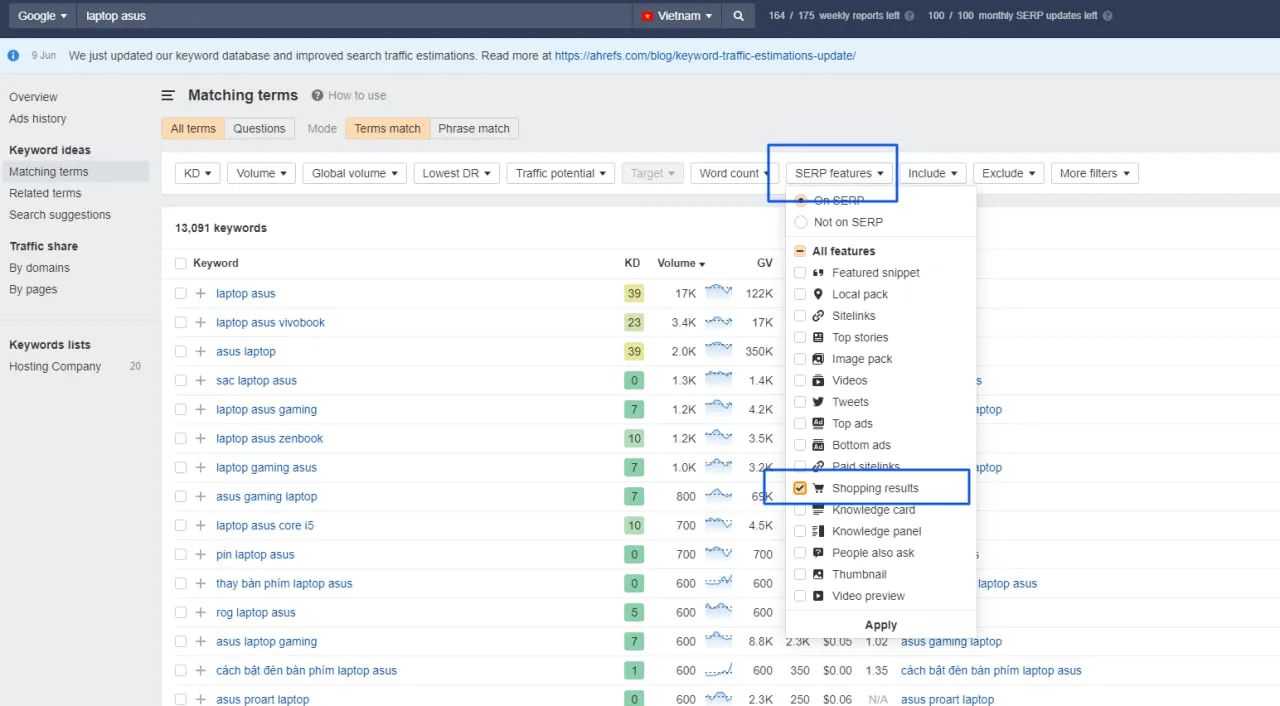Viewport: 1280px width, 706px height.
Task: Uncheck the Shopping results checkbox
Action: [800, 488]
